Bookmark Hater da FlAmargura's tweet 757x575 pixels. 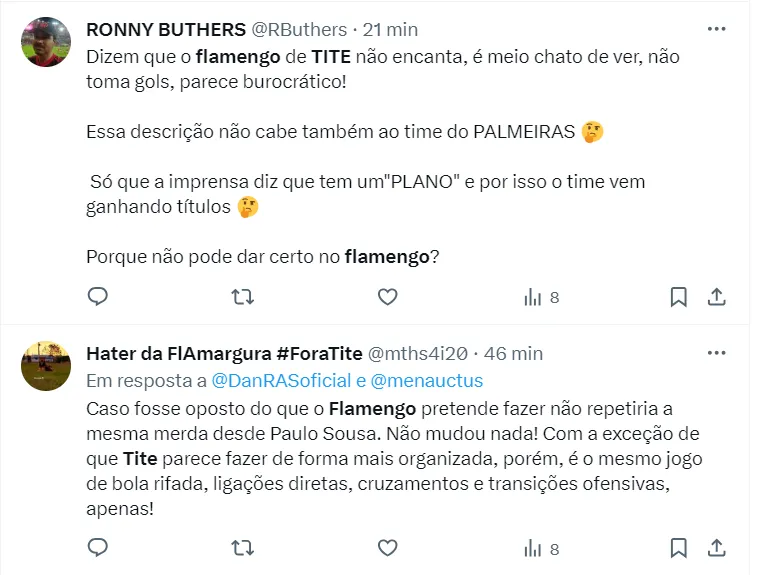[678, 548]
